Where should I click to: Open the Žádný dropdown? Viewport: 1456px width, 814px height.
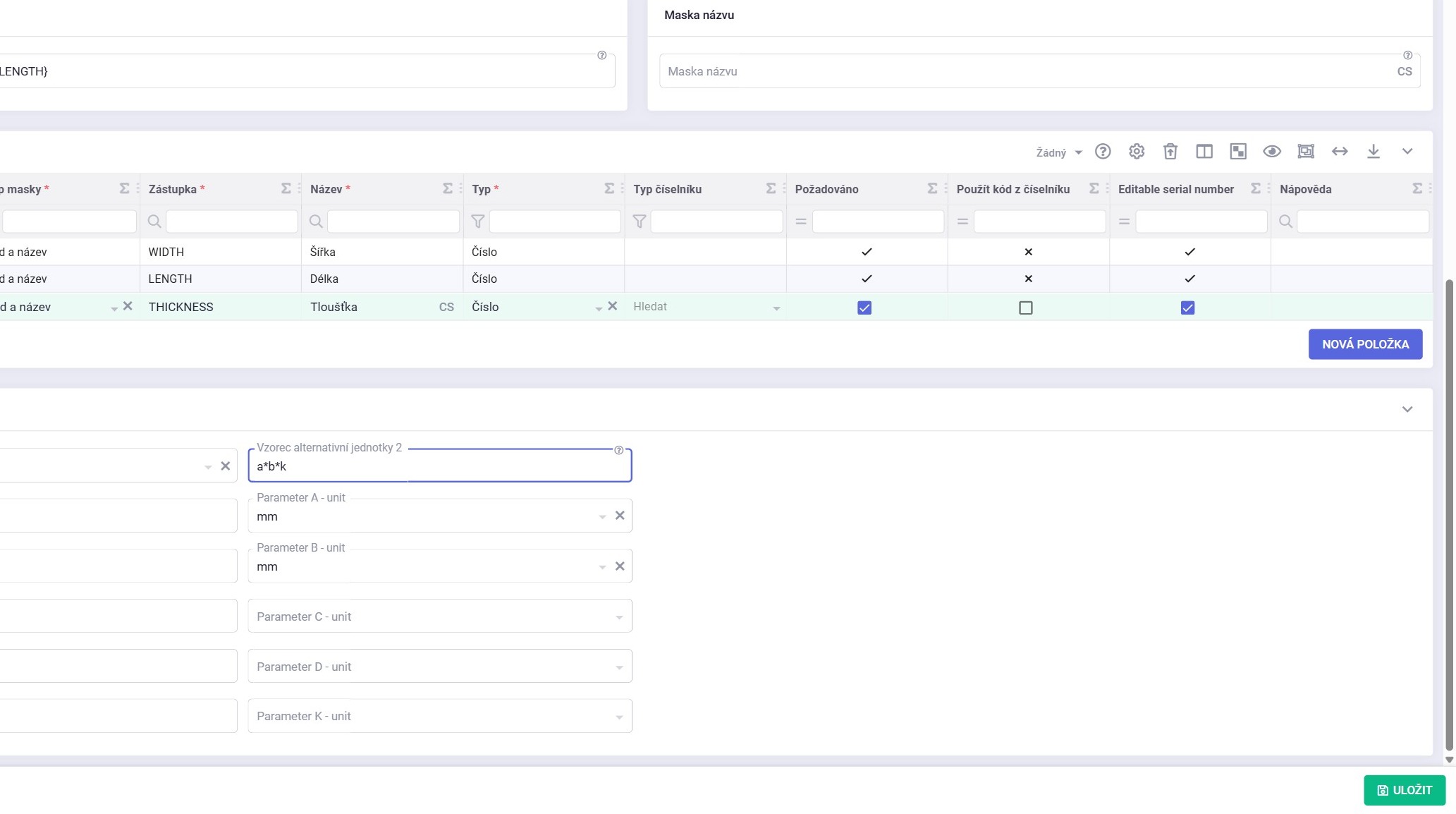[x=1058, y=153]
